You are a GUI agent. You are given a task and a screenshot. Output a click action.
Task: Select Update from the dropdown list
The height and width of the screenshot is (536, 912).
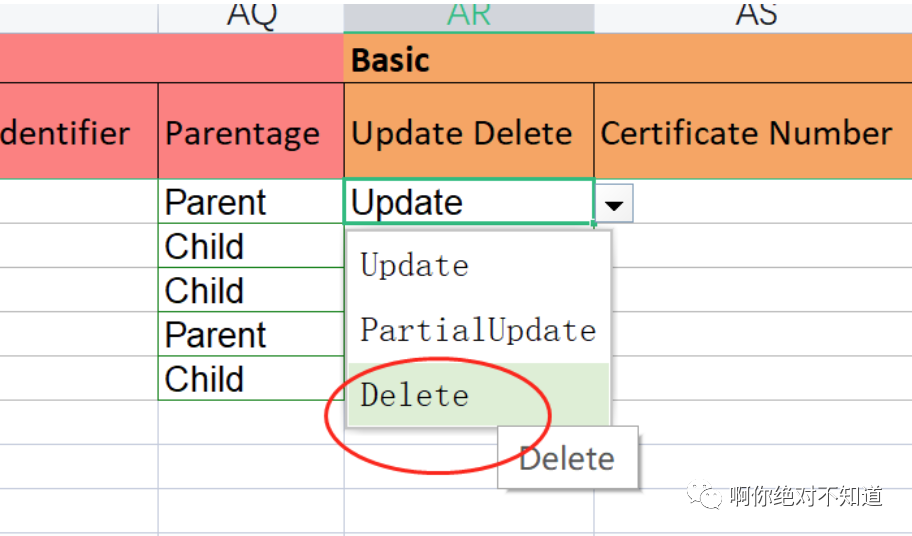click(x=478, y=266)
